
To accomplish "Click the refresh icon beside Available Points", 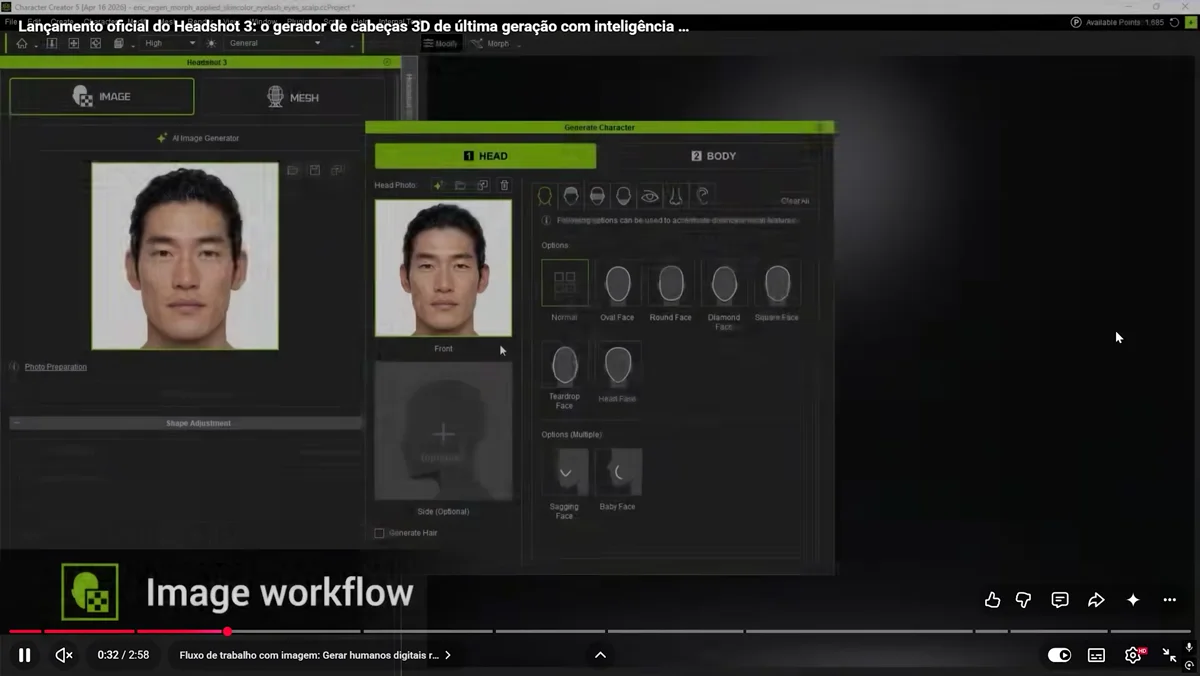I will 1174,22.
